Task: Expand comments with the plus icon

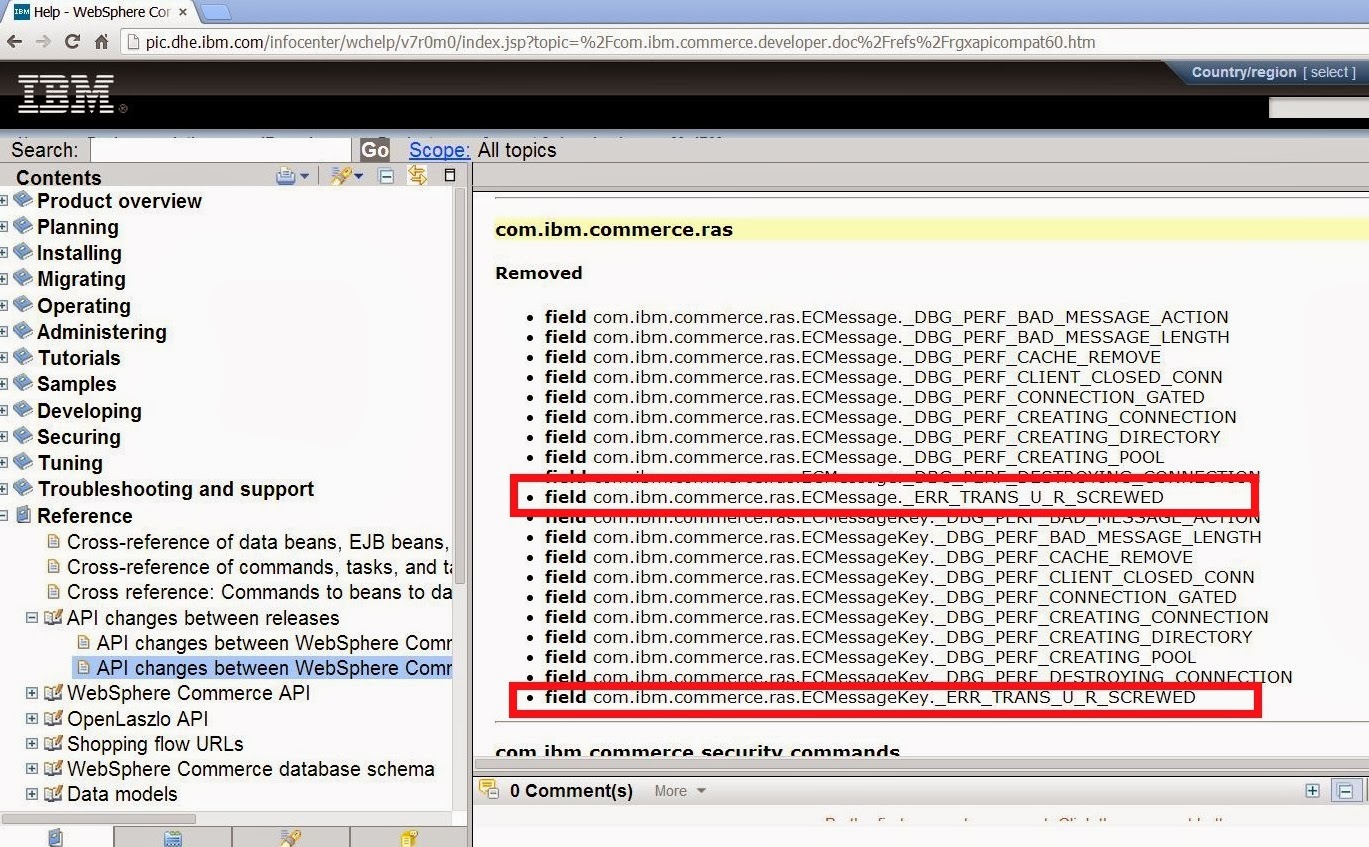Action: pyautogui.click(x=1313, y=791)
